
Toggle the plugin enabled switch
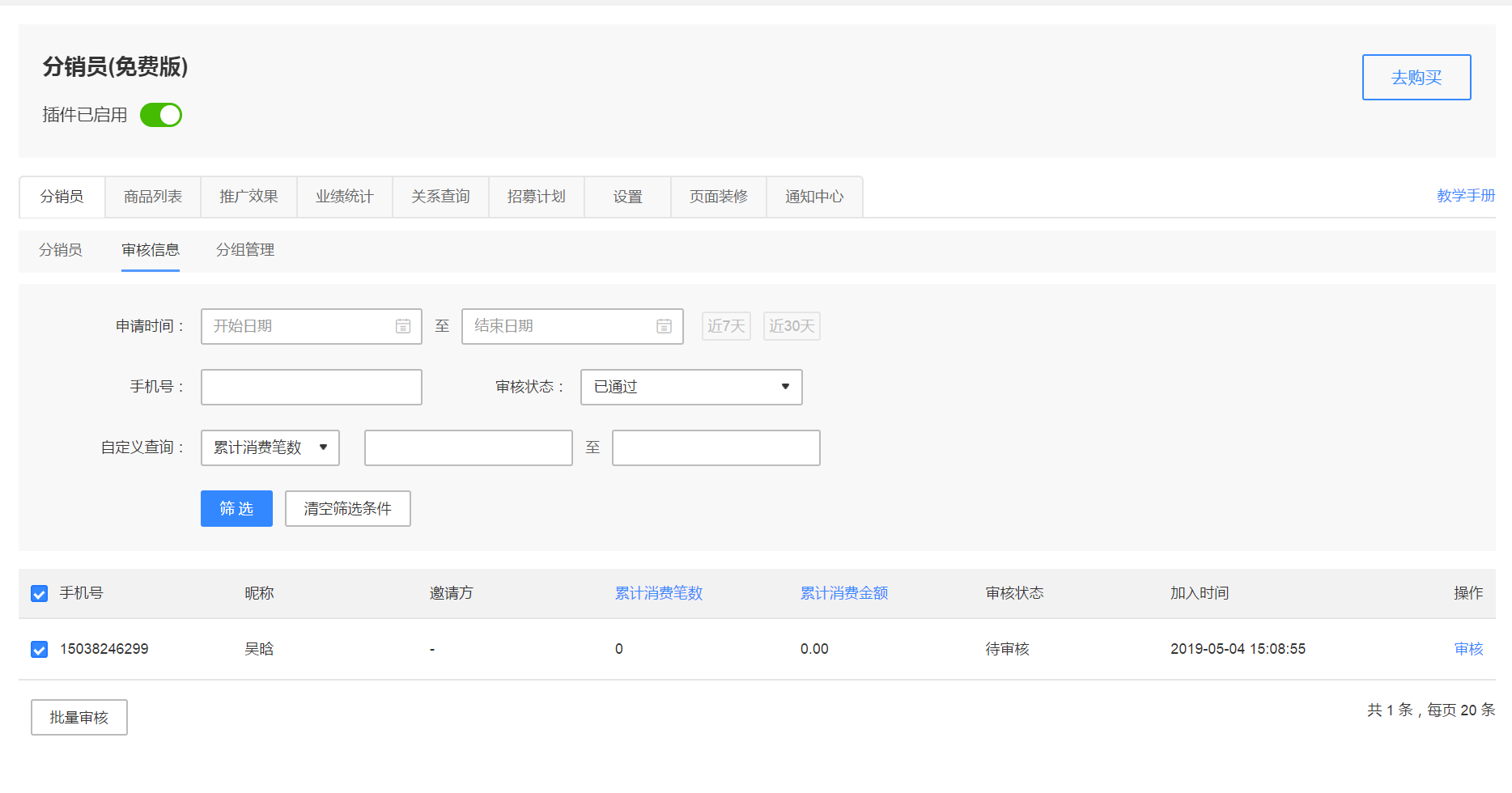(x=161, y=115)
